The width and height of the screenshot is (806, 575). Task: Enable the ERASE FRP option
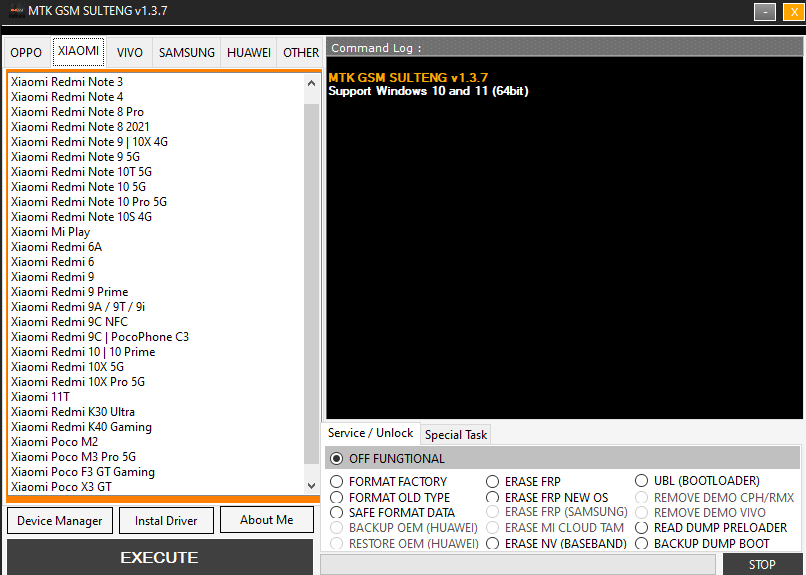[493, 482]
